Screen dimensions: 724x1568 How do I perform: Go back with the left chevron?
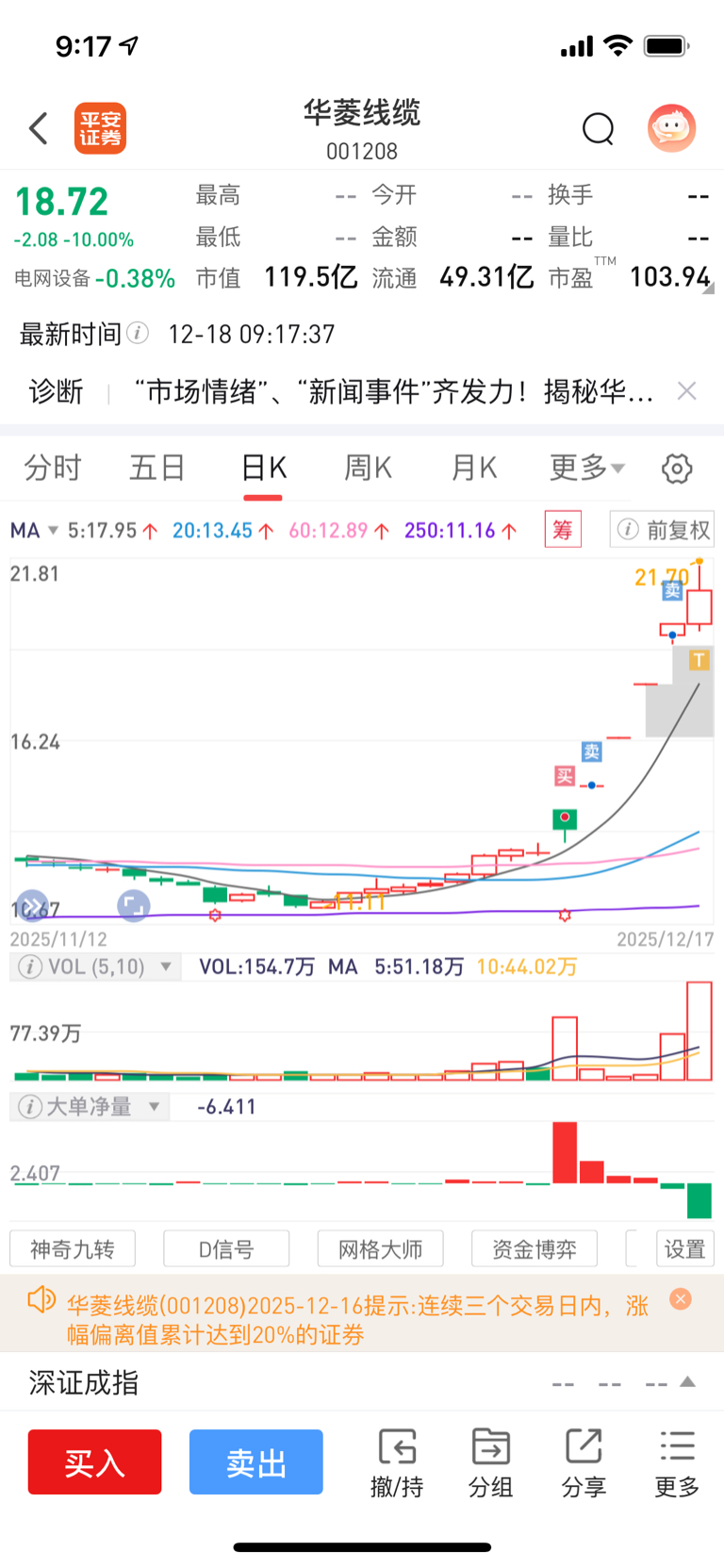click(x=39, y=128)
